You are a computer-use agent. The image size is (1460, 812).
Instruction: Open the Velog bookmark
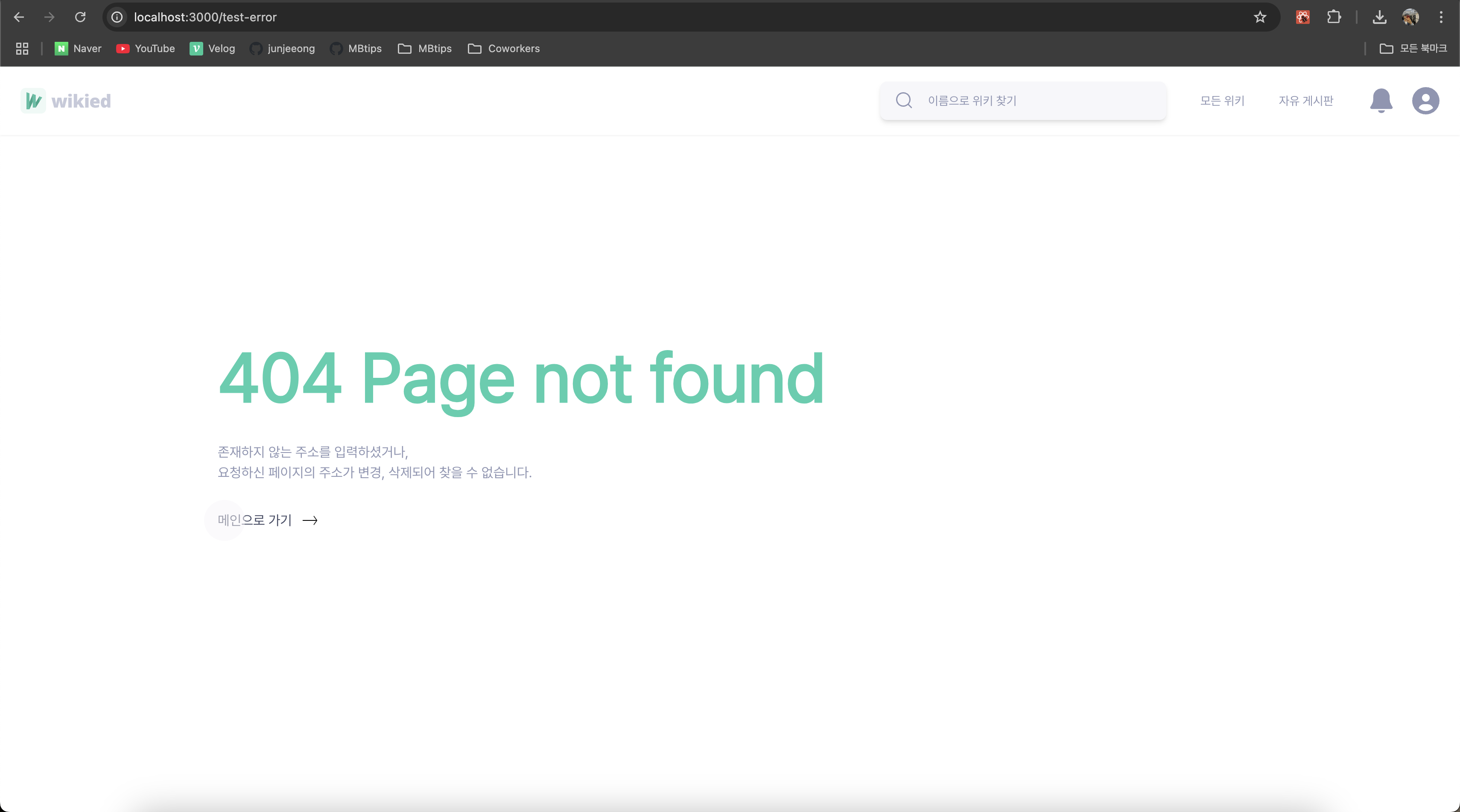[213, 49]
